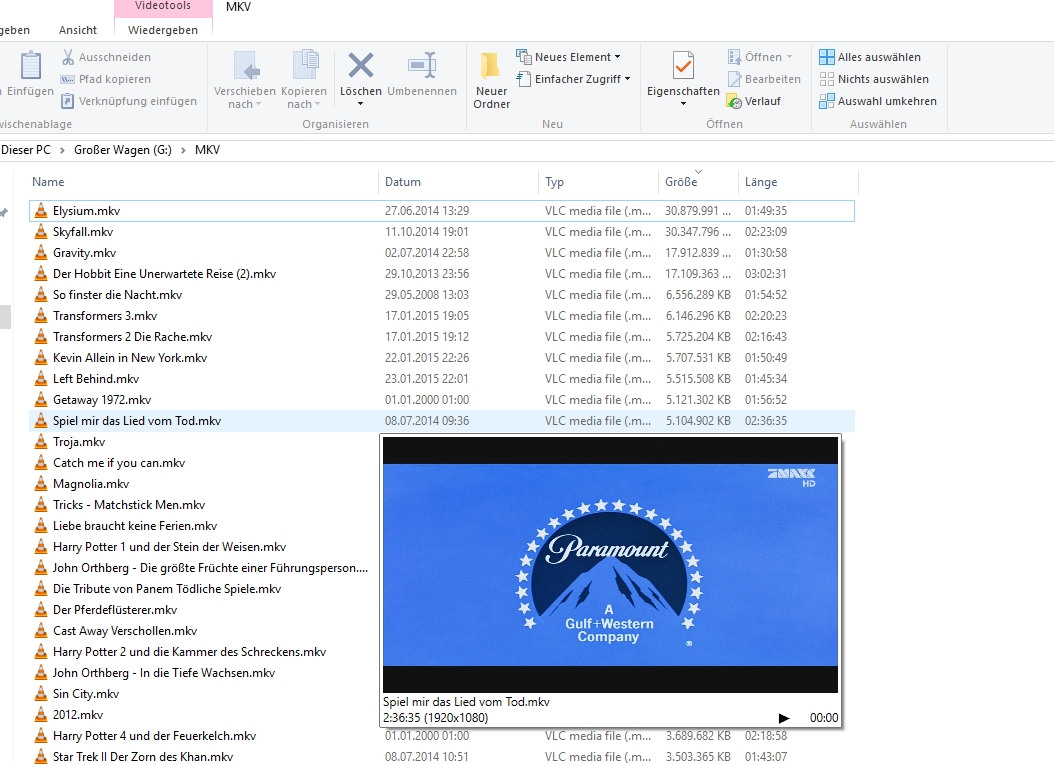The width and height of the screenshot is (1054, 765).
Task: Click Nichts auswählen
Action: (x=874, y=79)
